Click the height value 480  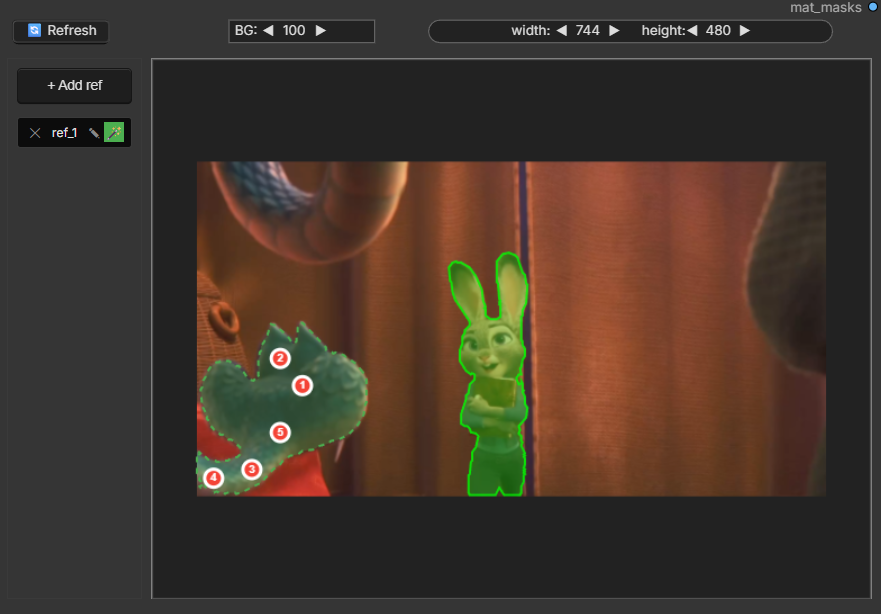tap(718, 30)
